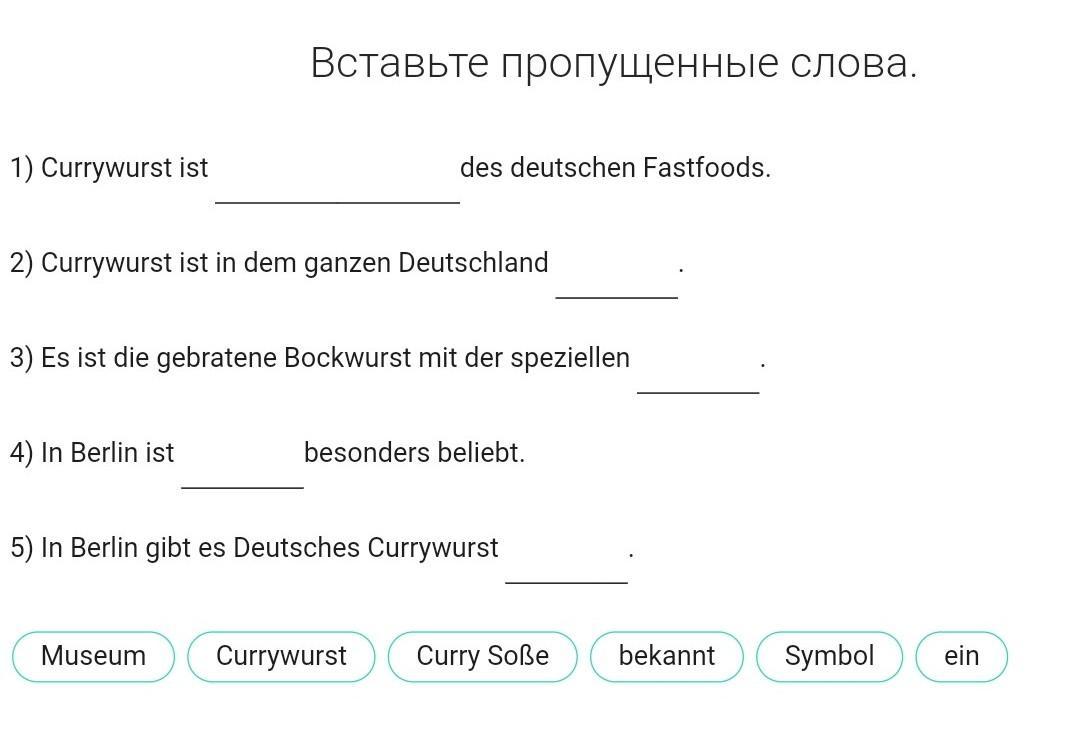The height and width of the screenshot is (746, 1080).
Task: Choose the Curry Soße word chip
Action: [x=482, y=656]
